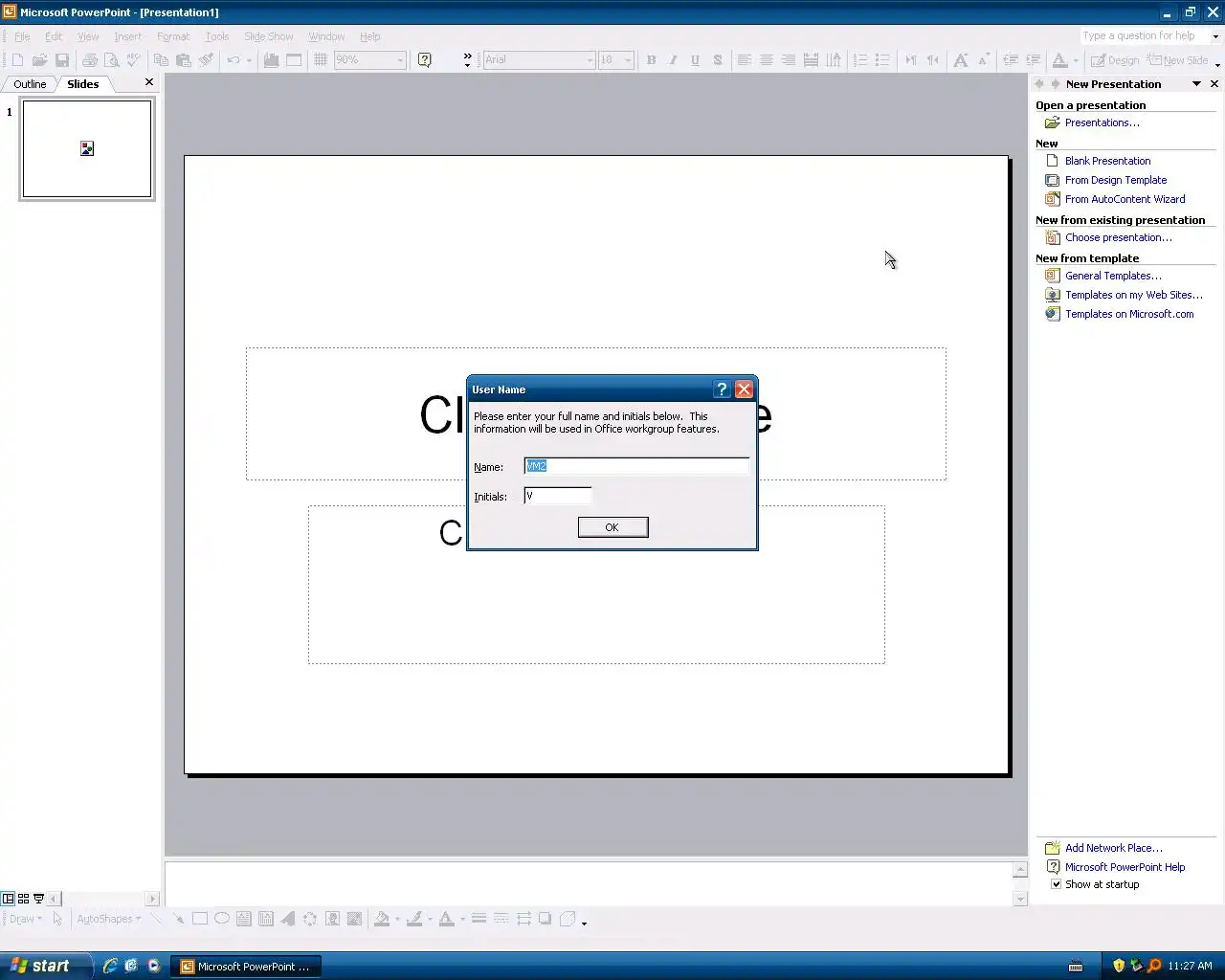Click the Undo arrow icon

click(234, 60)
